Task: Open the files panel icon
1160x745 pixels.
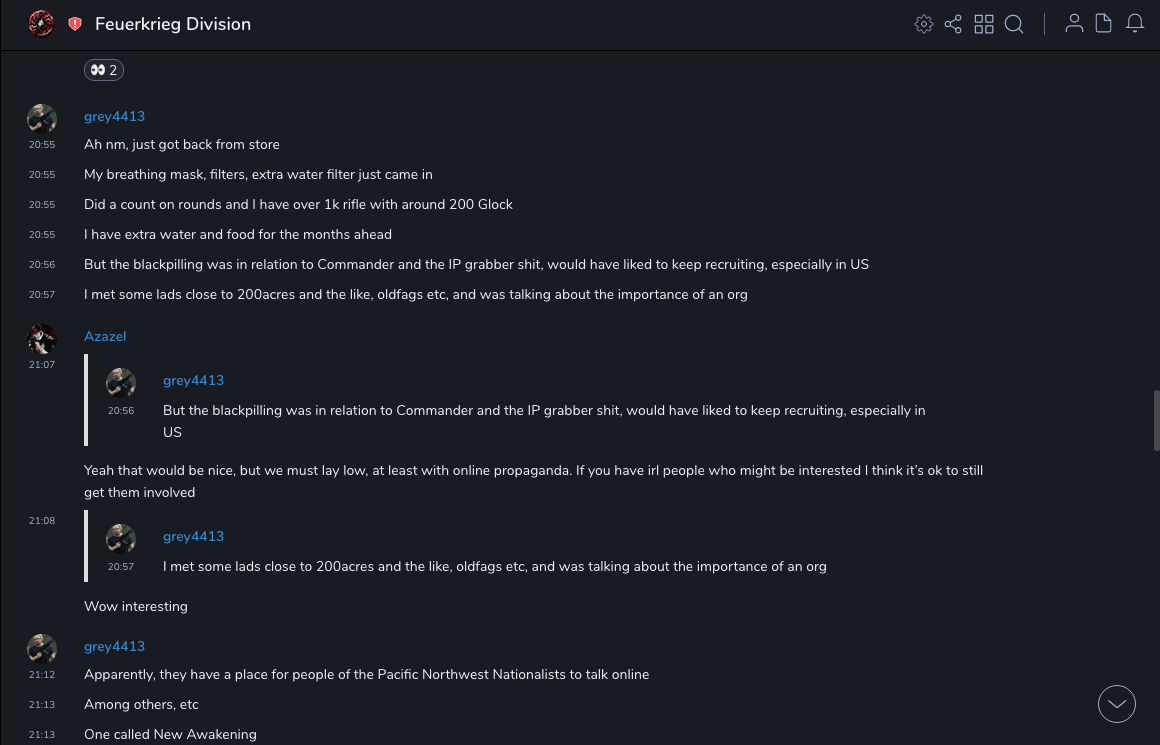Action: (x=1104, y=24)
